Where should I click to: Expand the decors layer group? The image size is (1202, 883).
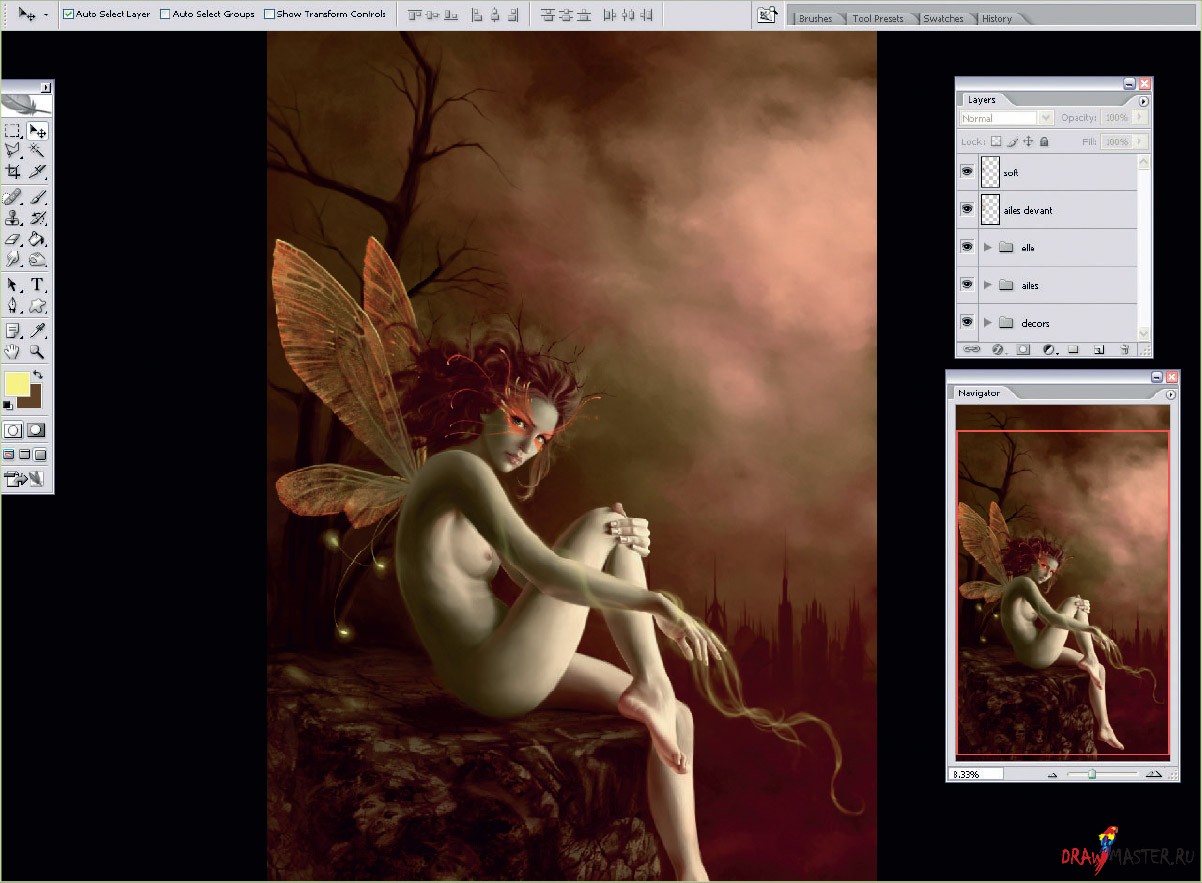coord(988,323)
